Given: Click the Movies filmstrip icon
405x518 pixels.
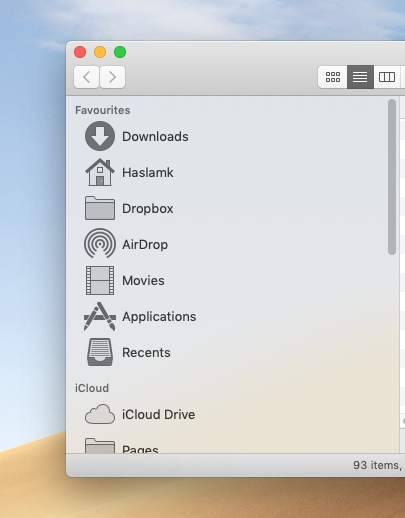Looking at the screenshot, I should [100, 280].
